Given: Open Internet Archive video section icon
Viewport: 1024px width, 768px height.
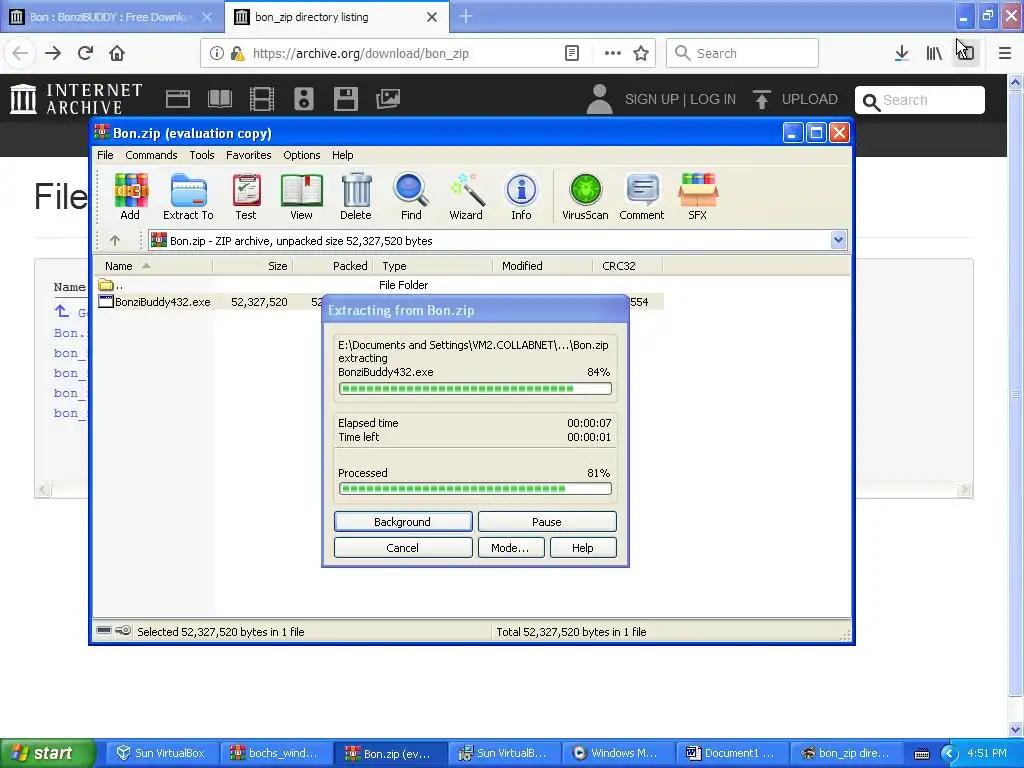Looking at the screenshot, I should click(262, 99).
